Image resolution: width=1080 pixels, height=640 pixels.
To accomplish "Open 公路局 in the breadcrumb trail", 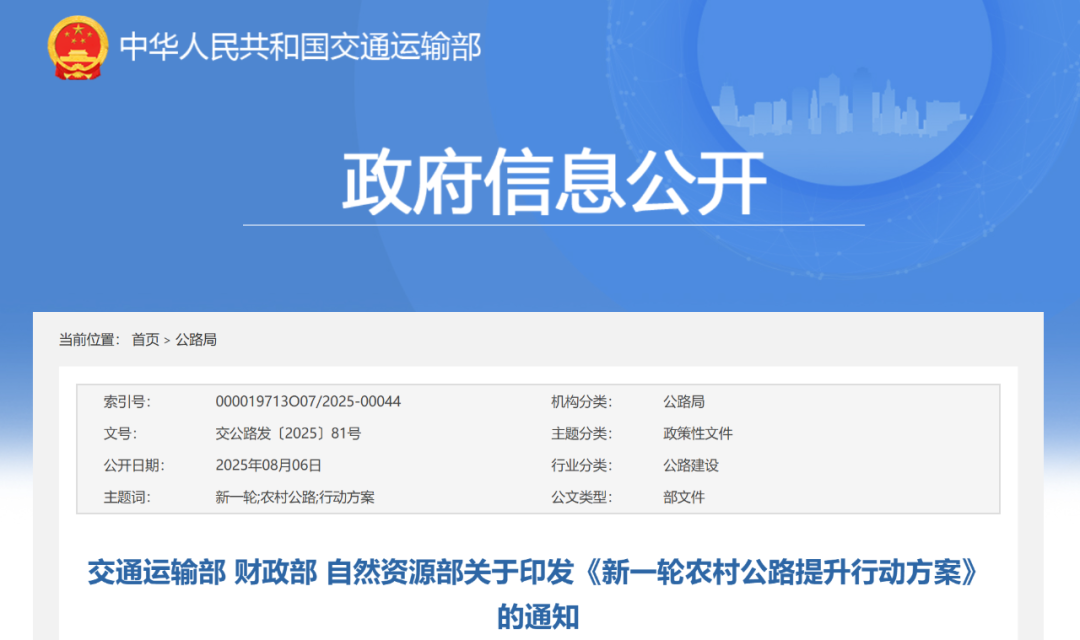I will 196,340.
